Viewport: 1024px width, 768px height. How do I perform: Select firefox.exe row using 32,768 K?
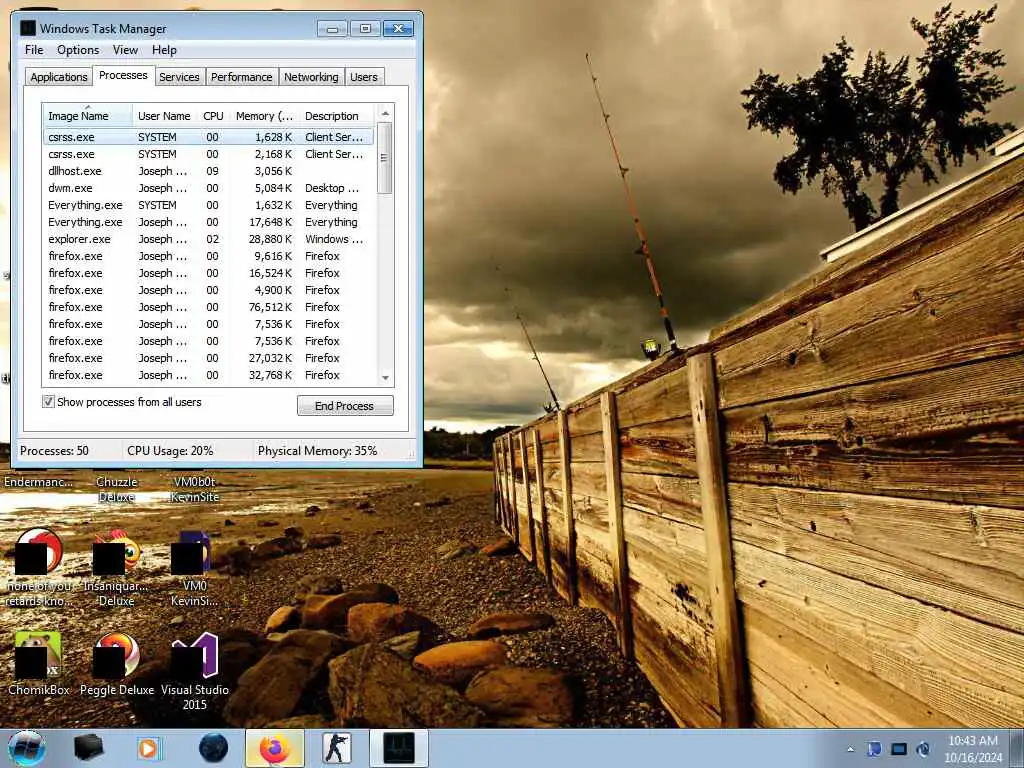click(x=209, y=375)
